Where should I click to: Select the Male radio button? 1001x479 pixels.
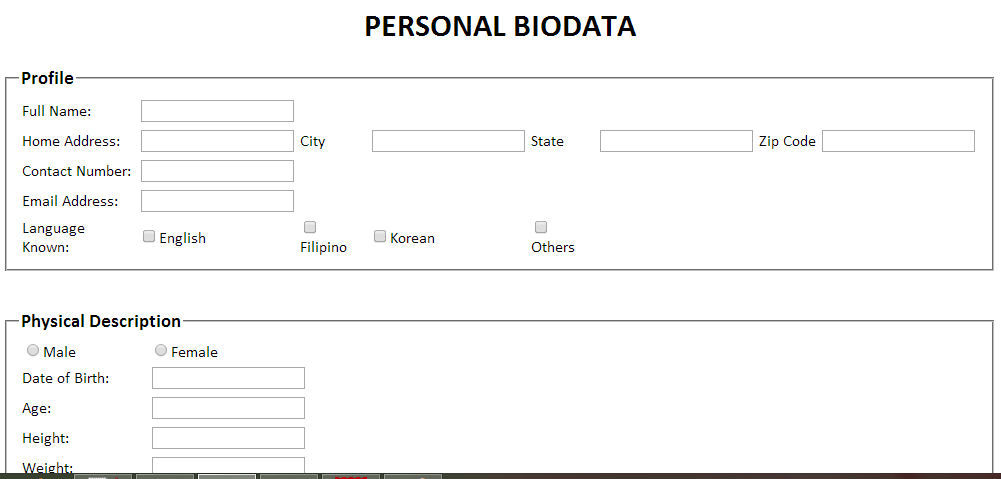pyautogui.click(x=33, y=350)
